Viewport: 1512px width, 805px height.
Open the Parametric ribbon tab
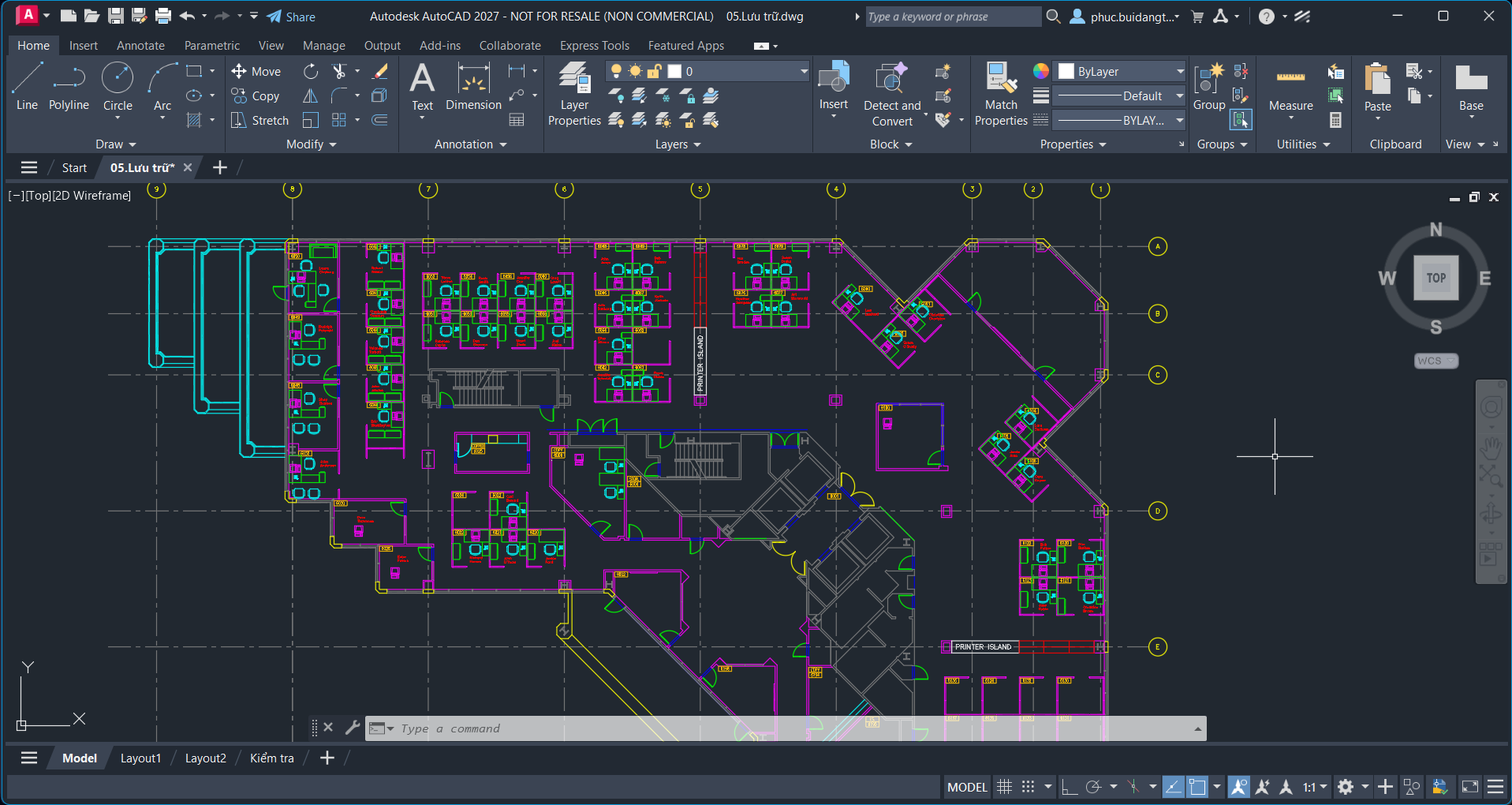211,46
